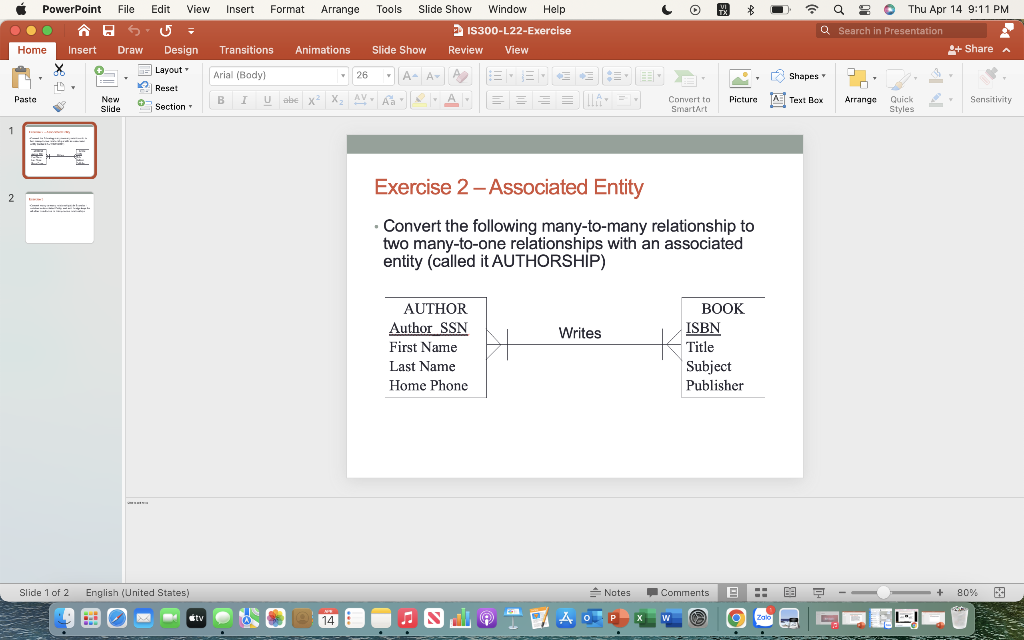Open the Layout dropdown

point(166,70)
